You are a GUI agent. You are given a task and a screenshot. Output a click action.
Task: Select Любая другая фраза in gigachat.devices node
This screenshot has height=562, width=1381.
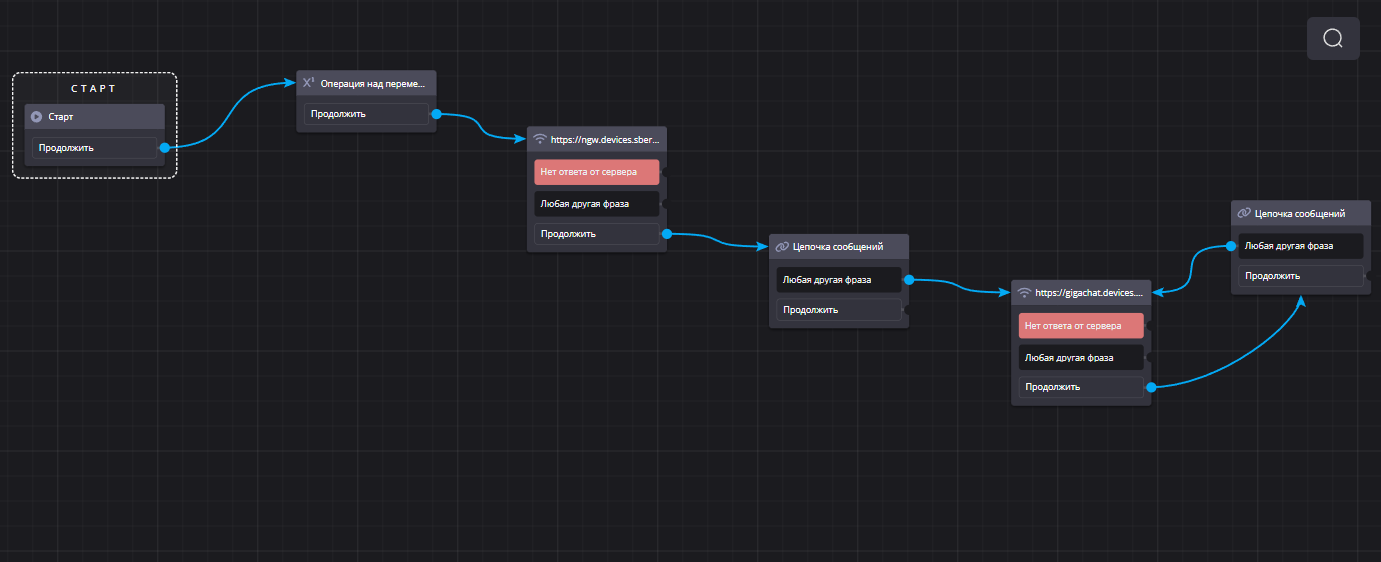(x=1080, y=357)
